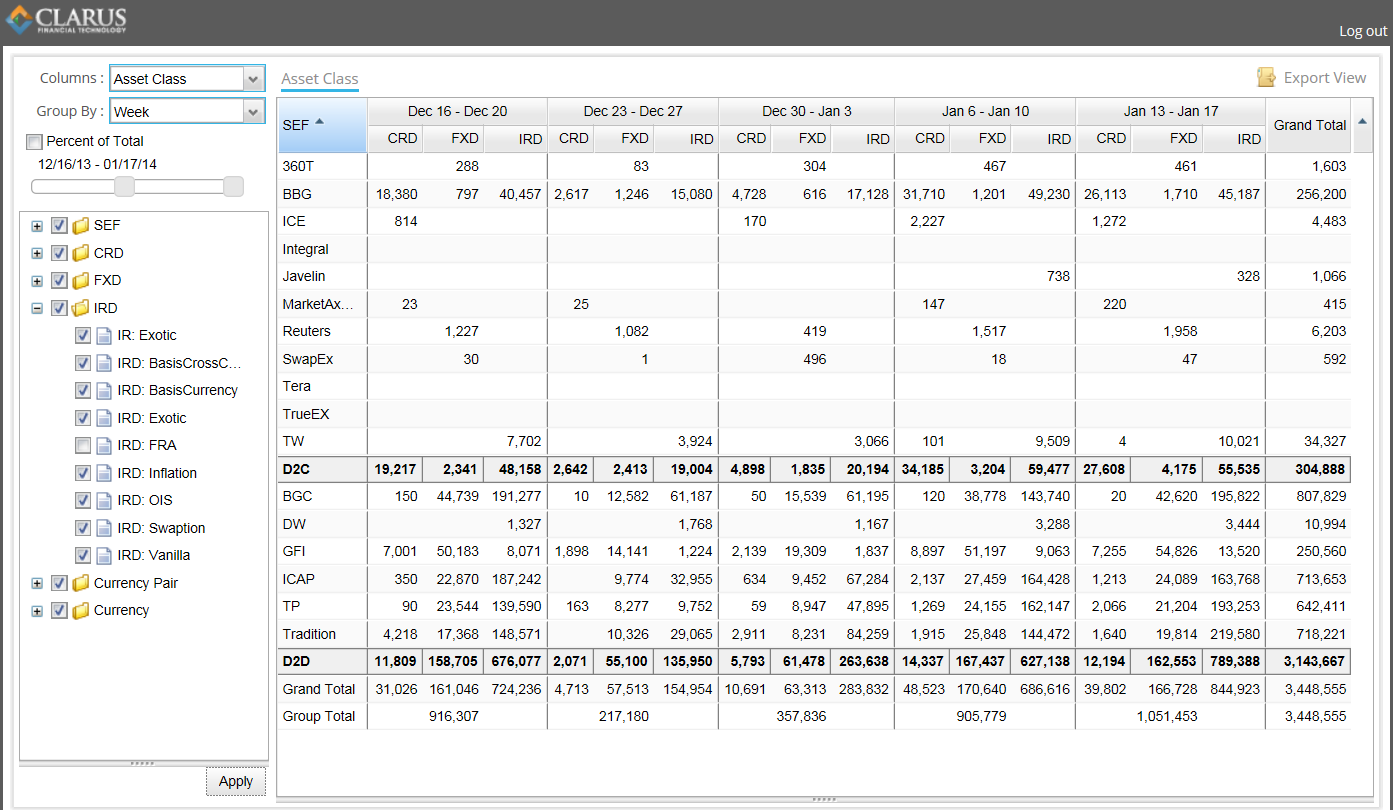1393x810 pixels.
Task: Click the date range slider start handle
Action: pos(125,186)
